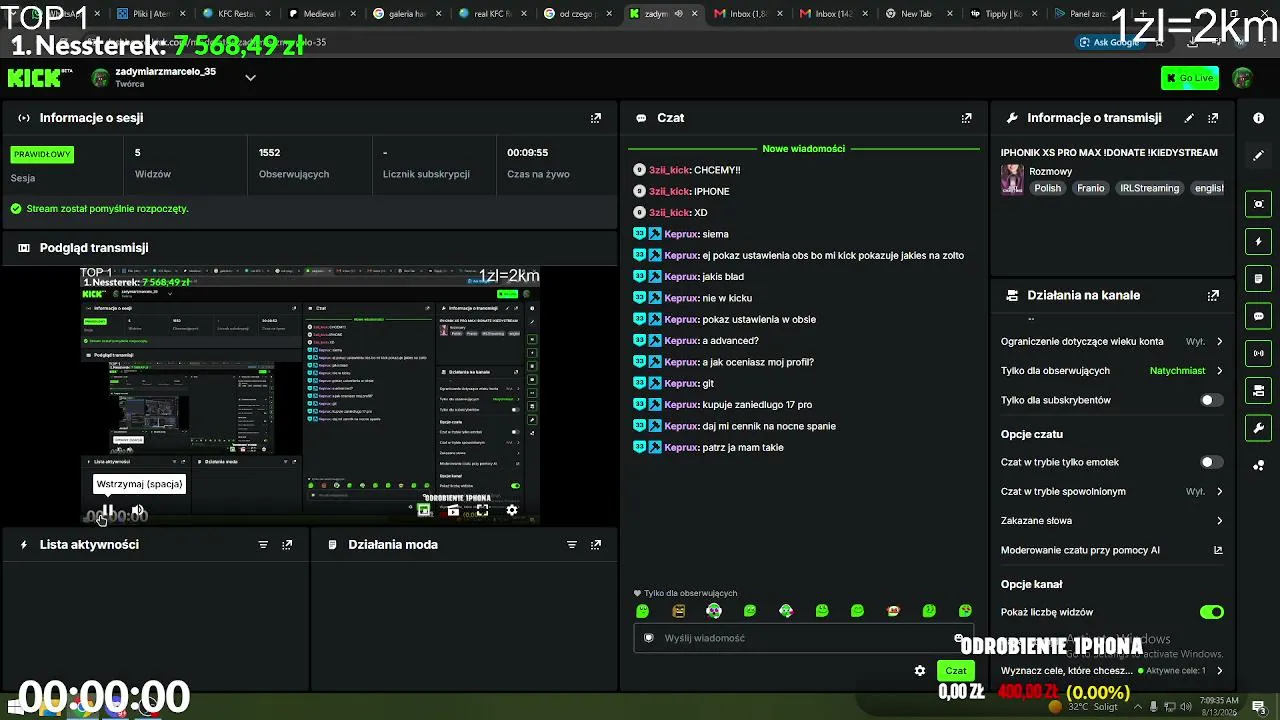
Task: Pop out the Działania moda panel
Action: pos(596,545)
